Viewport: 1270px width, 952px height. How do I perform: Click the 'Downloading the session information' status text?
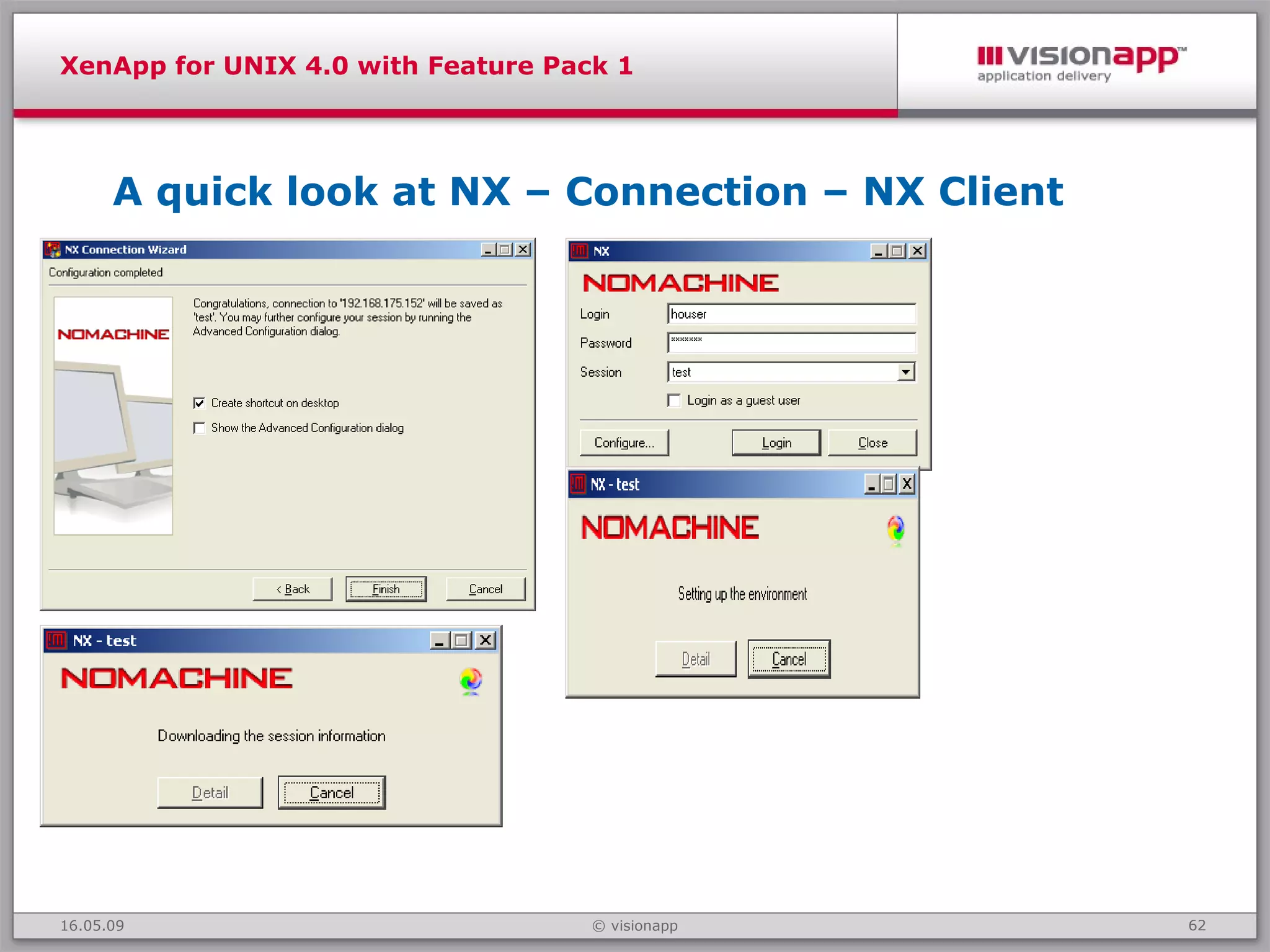(272, 736)
